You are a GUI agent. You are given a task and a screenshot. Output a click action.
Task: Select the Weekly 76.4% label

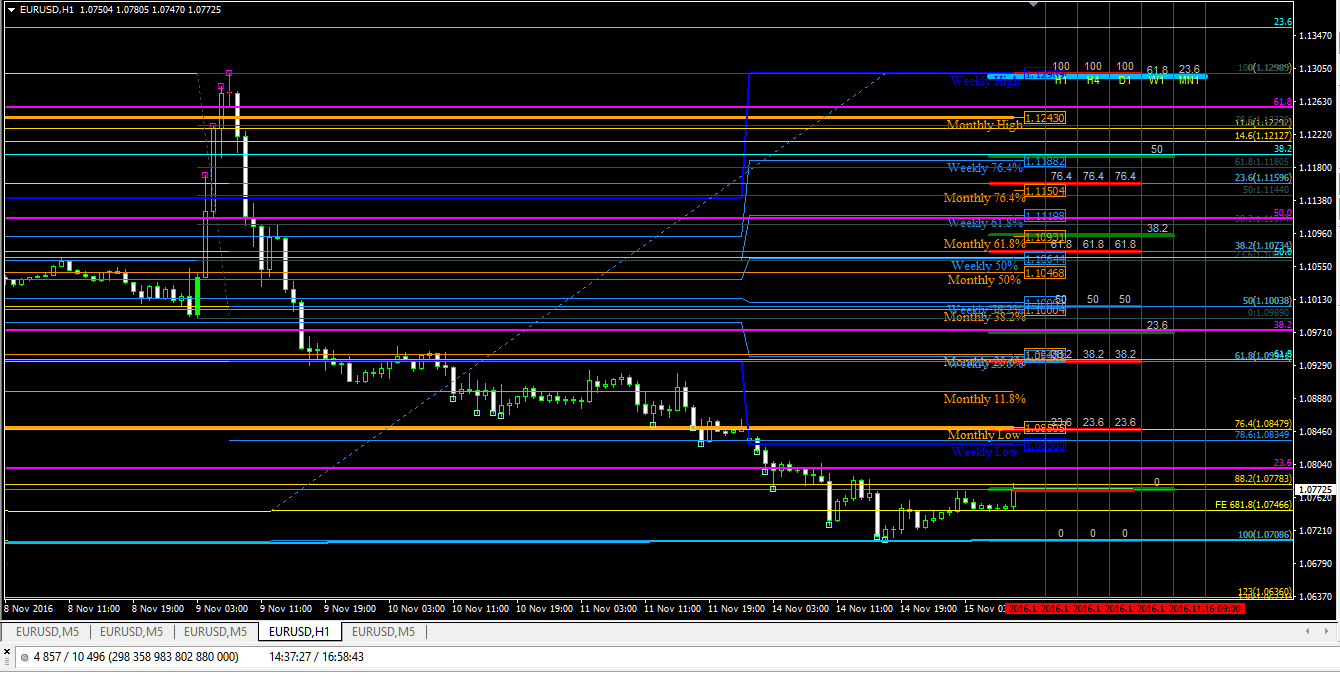pyautogui.click(x=985, y=167)
